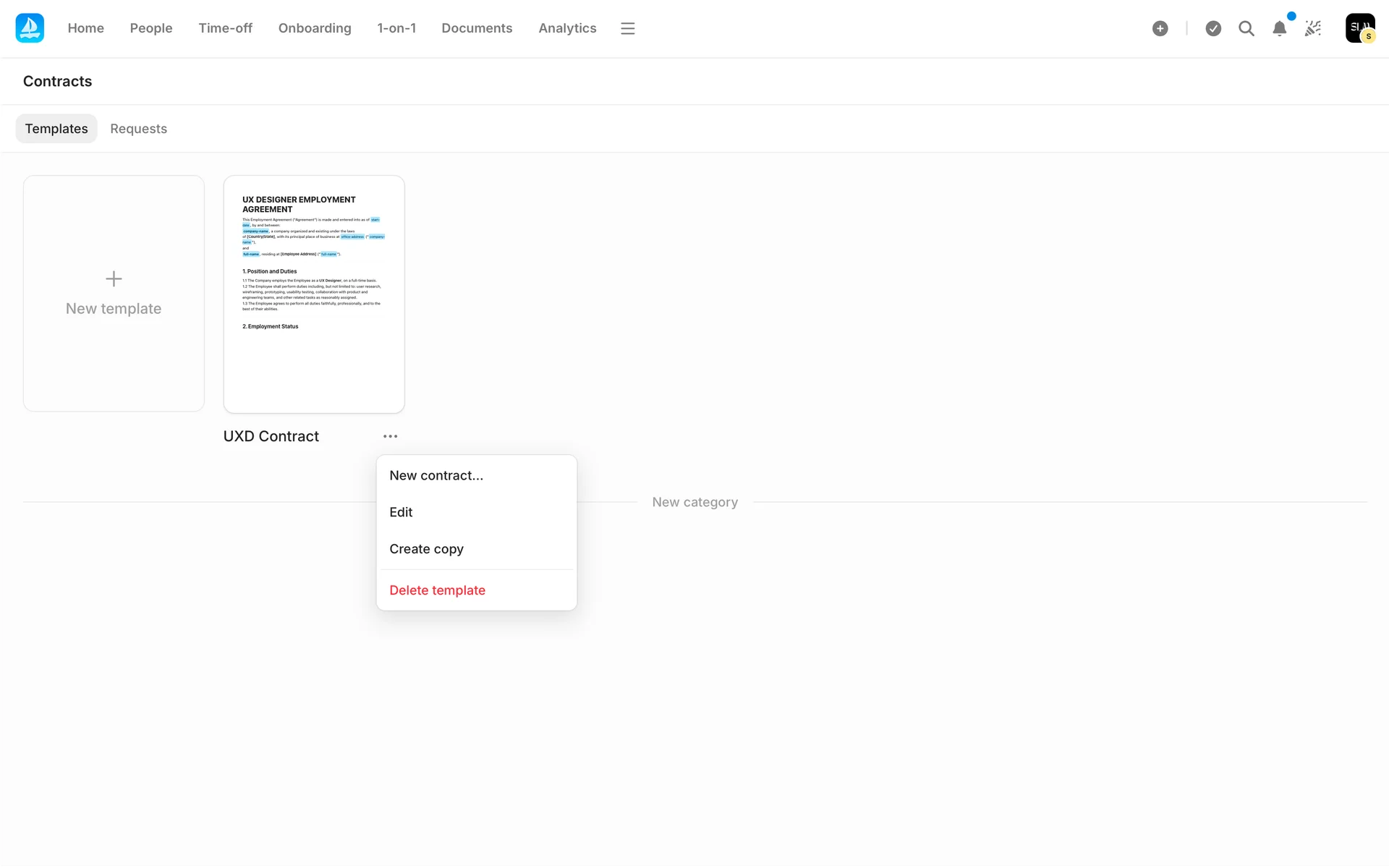Click the New template card
Viewport: 1389px width, 868px height.
coord(114,294)
